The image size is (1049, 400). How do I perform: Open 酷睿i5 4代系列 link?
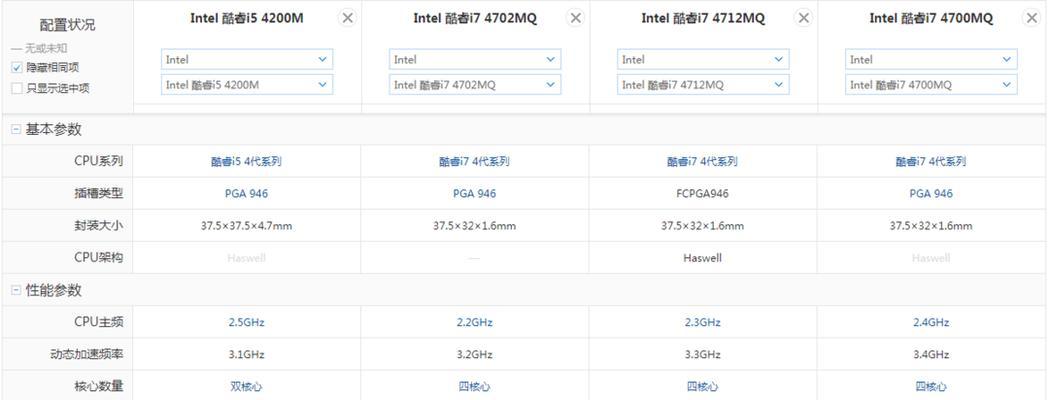(x=246, y=161)
